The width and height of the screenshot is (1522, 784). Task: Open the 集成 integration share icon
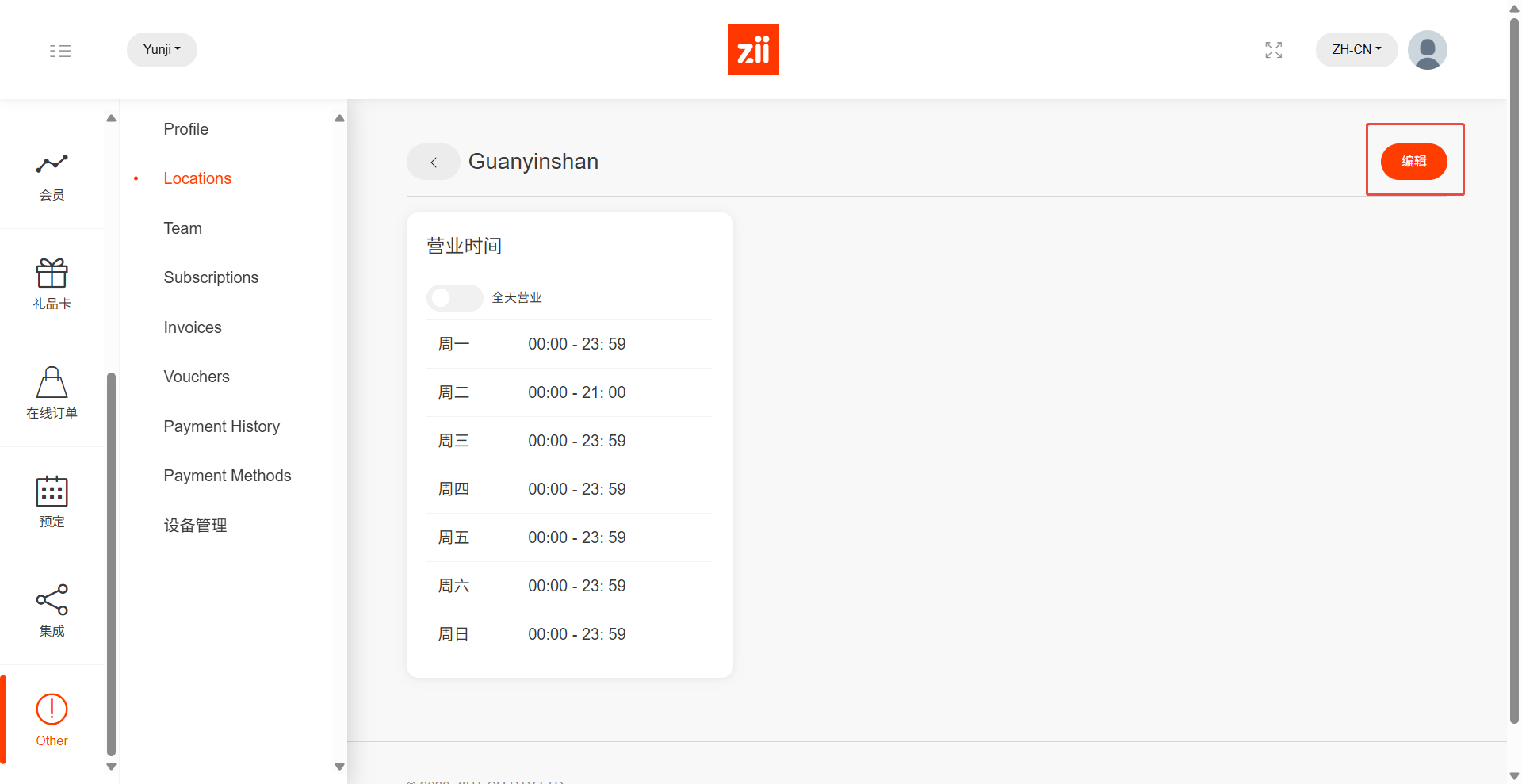pos(52,600)
